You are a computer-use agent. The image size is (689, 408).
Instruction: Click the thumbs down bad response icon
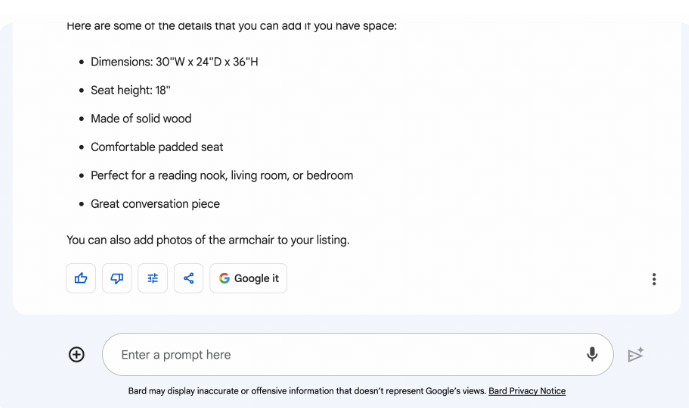(117, 278)
